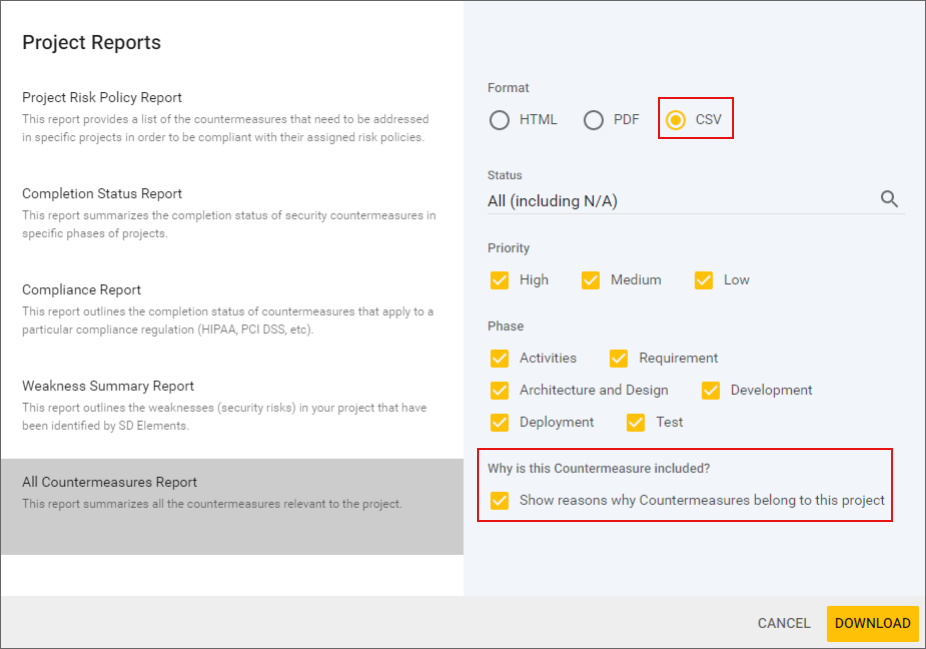The image size is (926, 649).
Task: Toggle the Requirement phase checkbox
Action: pos(619,358)
